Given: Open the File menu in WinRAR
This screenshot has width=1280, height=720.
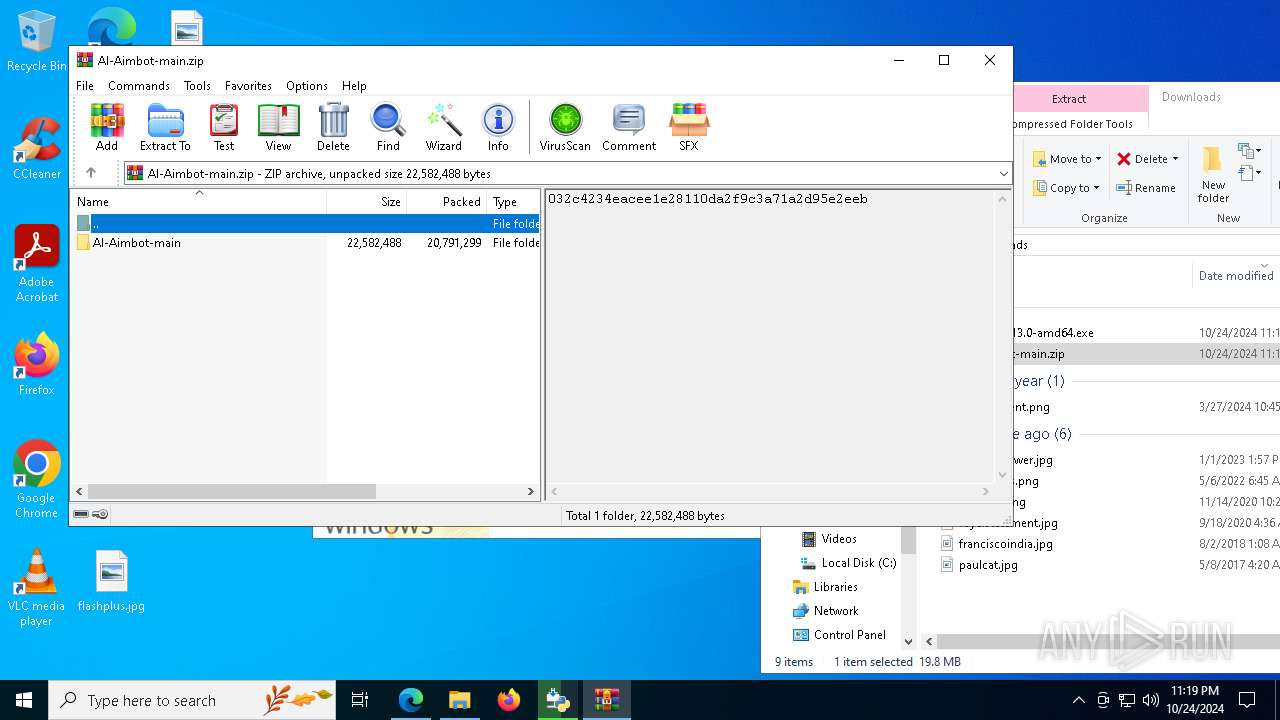Looking at the screenshot, I should pyautogui.click(x=85, y=86).
